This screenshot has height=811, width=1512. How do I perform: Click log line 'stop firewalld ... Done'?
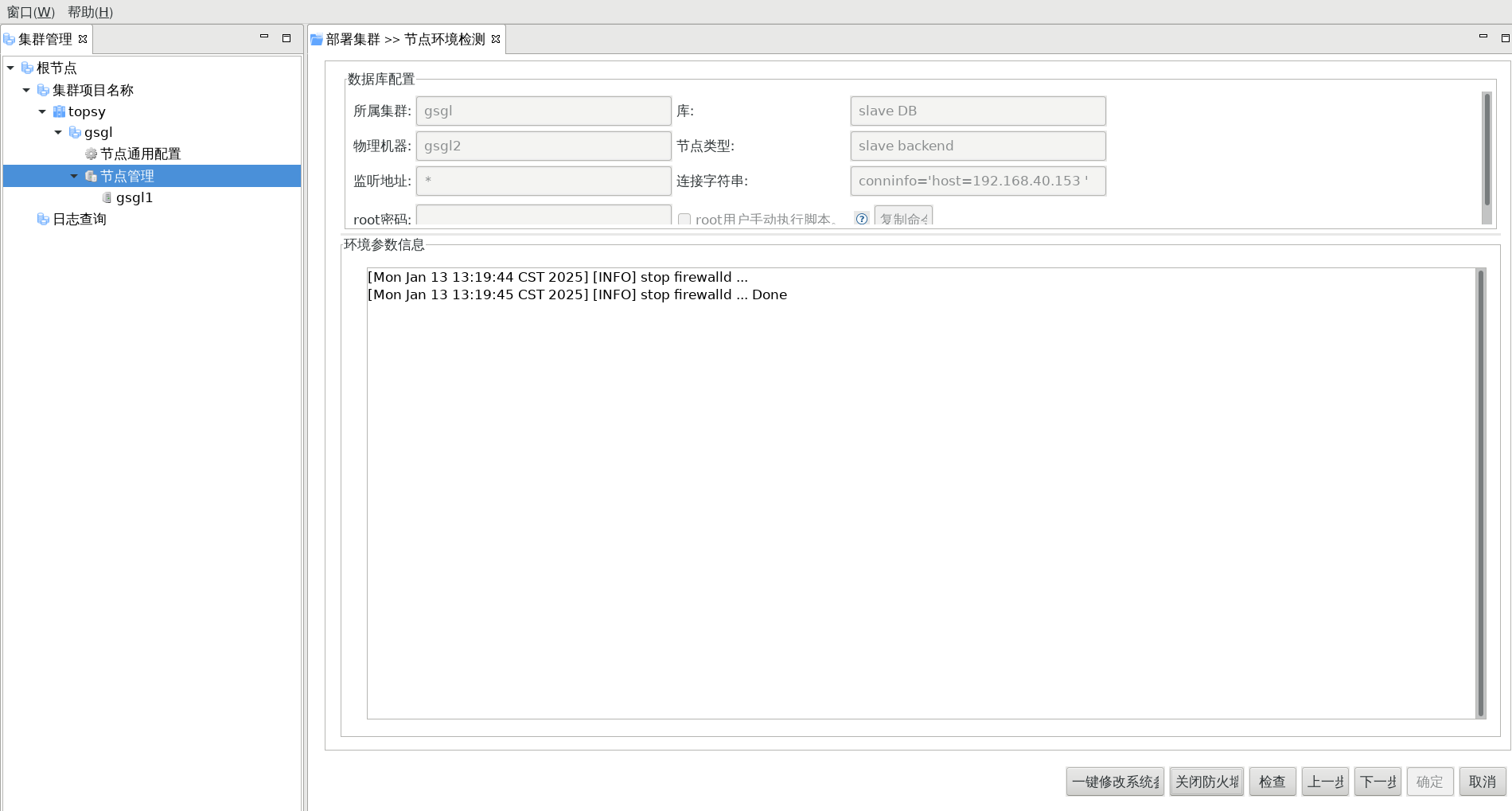(577, 294)
